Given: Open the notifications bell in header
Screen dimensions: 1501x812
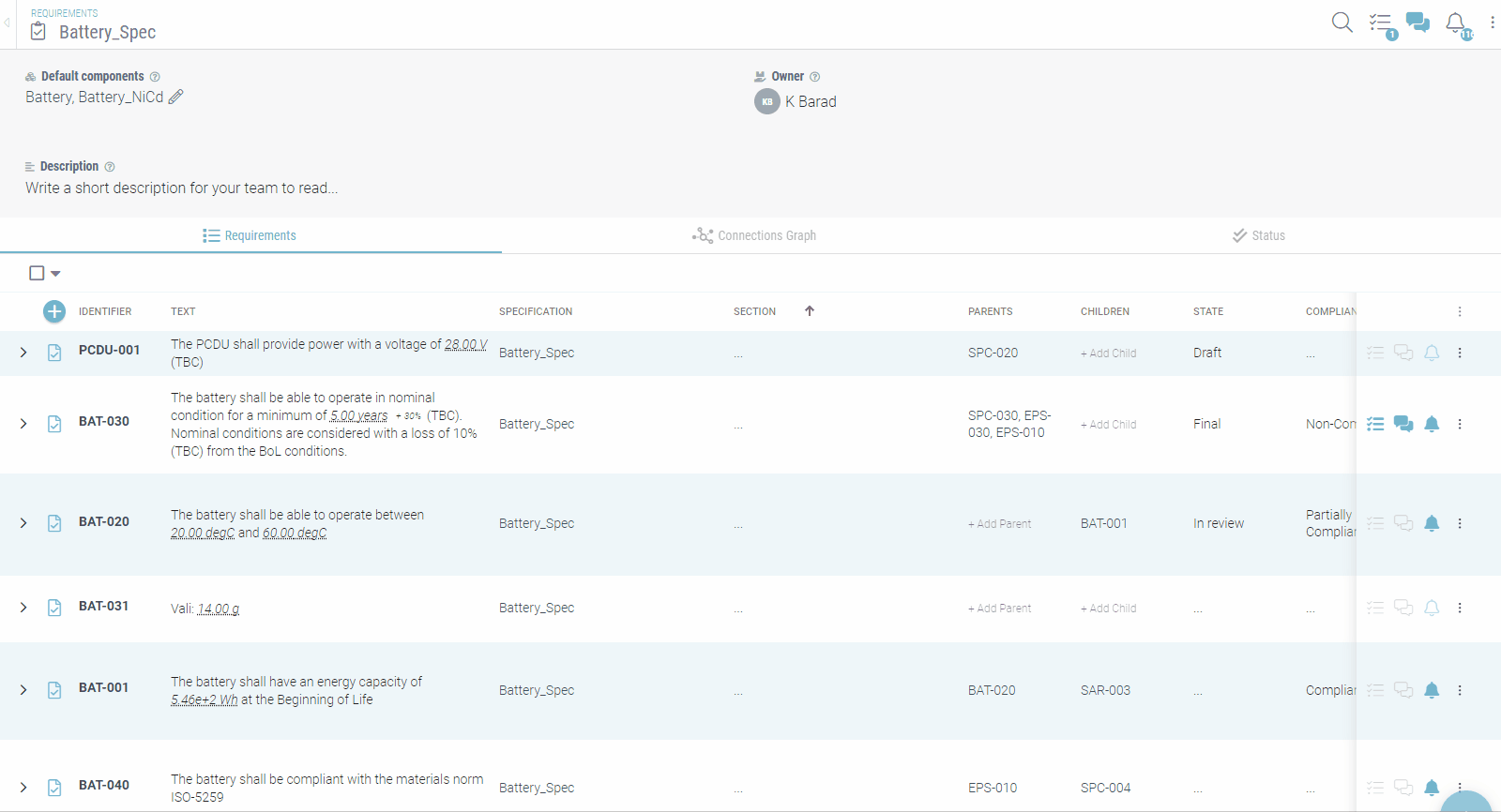Looking at the screenshot, I should coord(1455,23).
